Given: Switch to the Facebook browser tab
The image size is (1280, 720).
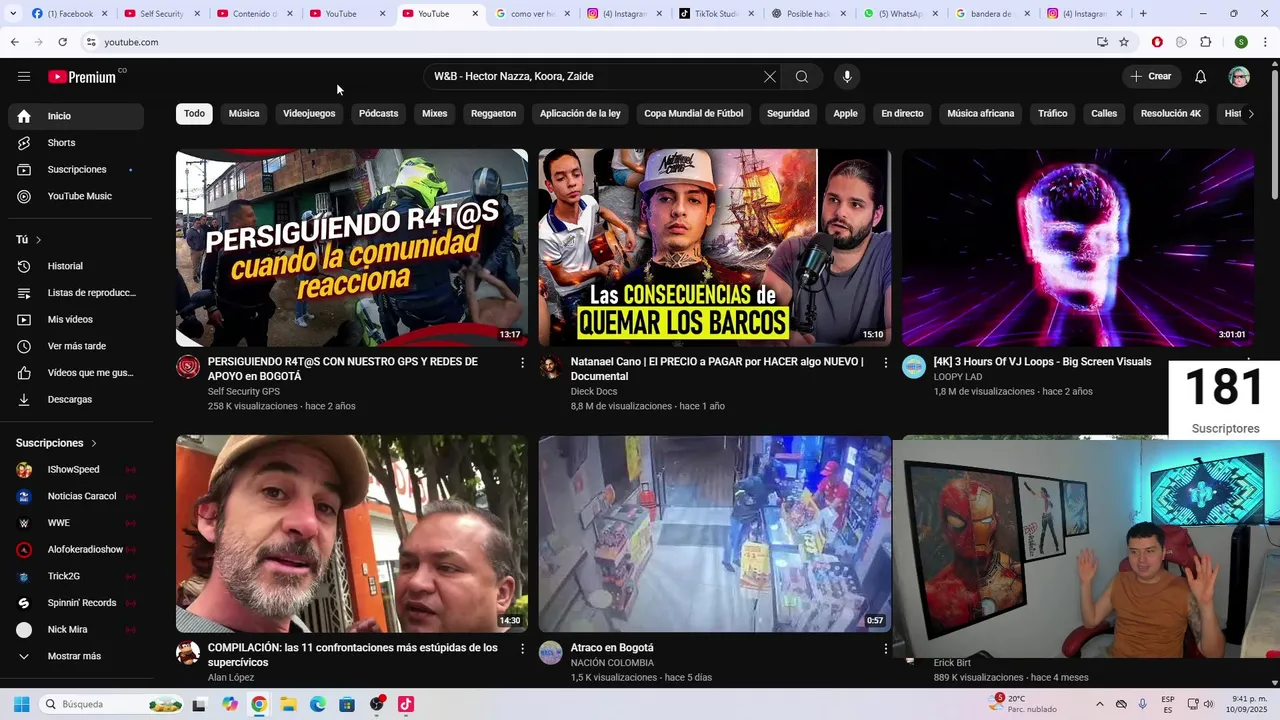Looking at the screenshot, I should 69,14.
